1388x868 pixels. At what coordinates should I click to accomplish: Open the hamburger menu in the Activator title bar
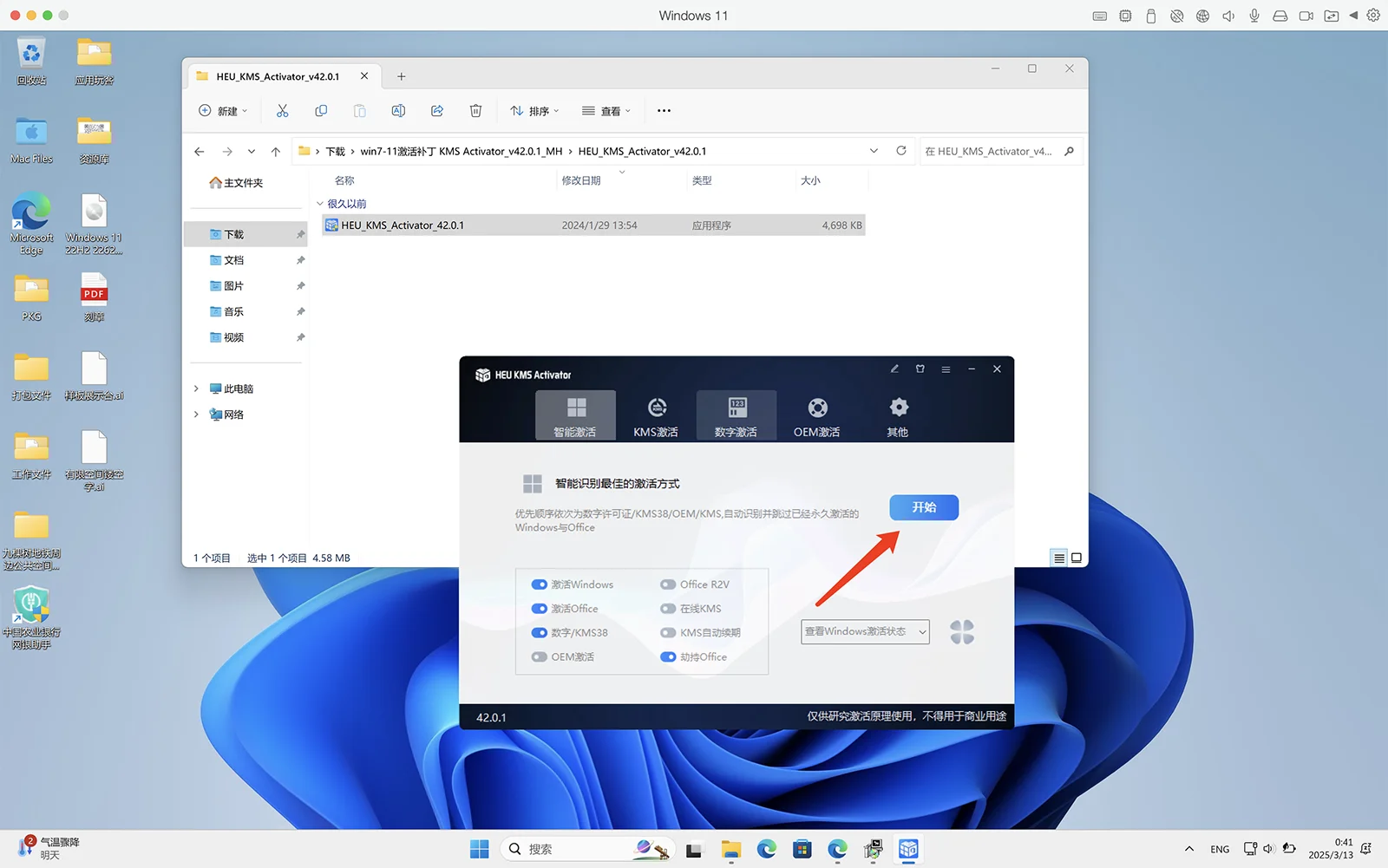(x=946, y=369)
